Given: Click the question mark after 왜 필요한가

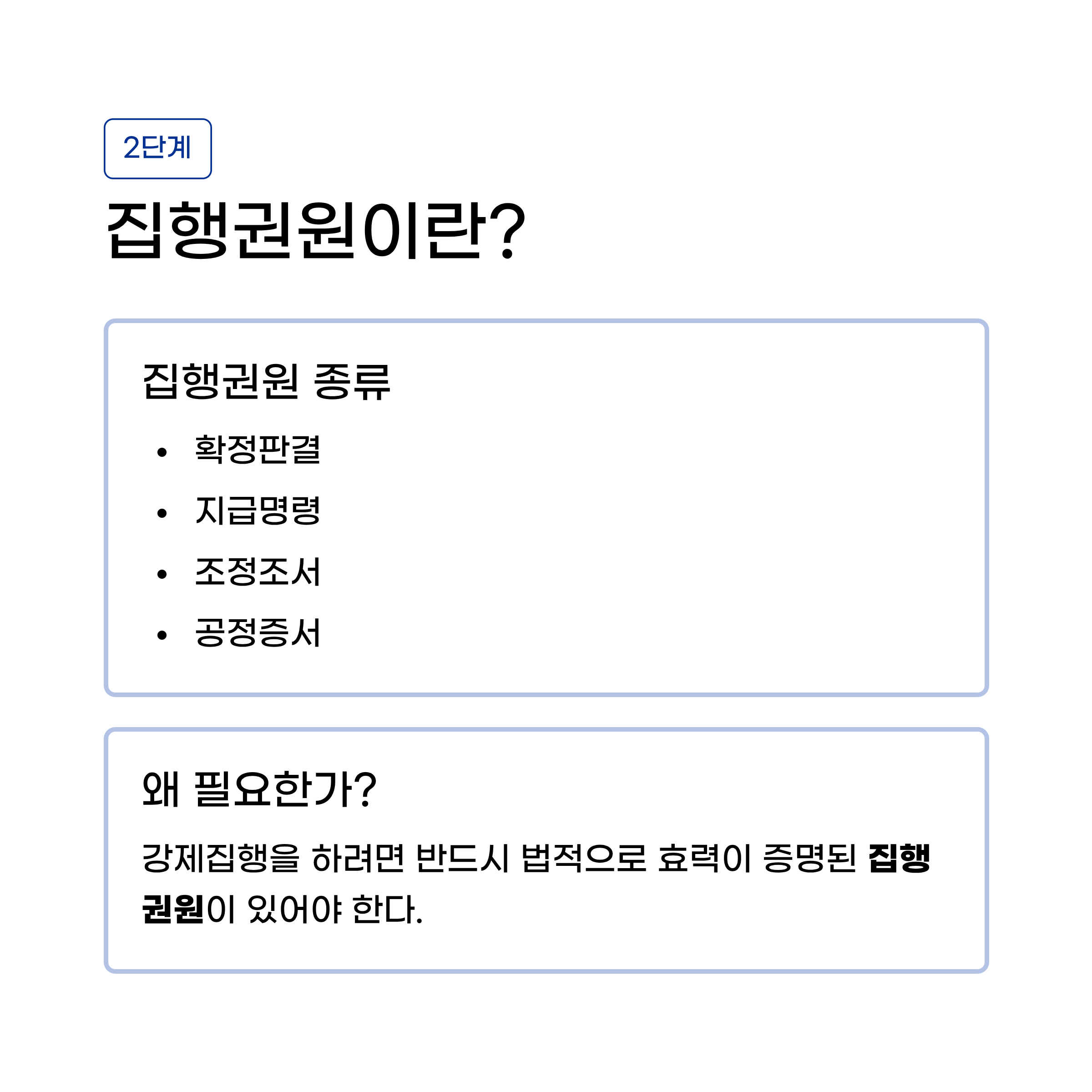Looking at the screenshot, I should click(x=366, y=789).
